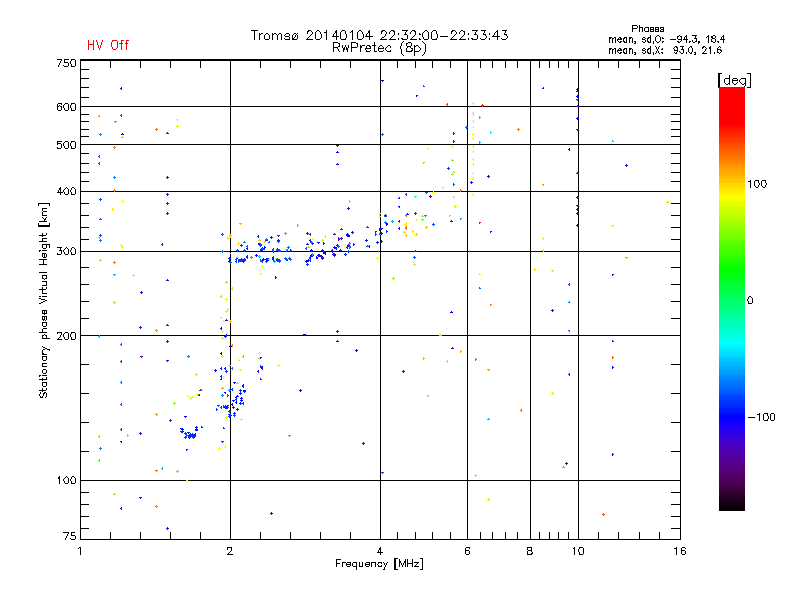This screenshot has height=600, width=800.
Task: Click the 'Stationary phase Virtual Height [km]' axis label
Action: 44,300
